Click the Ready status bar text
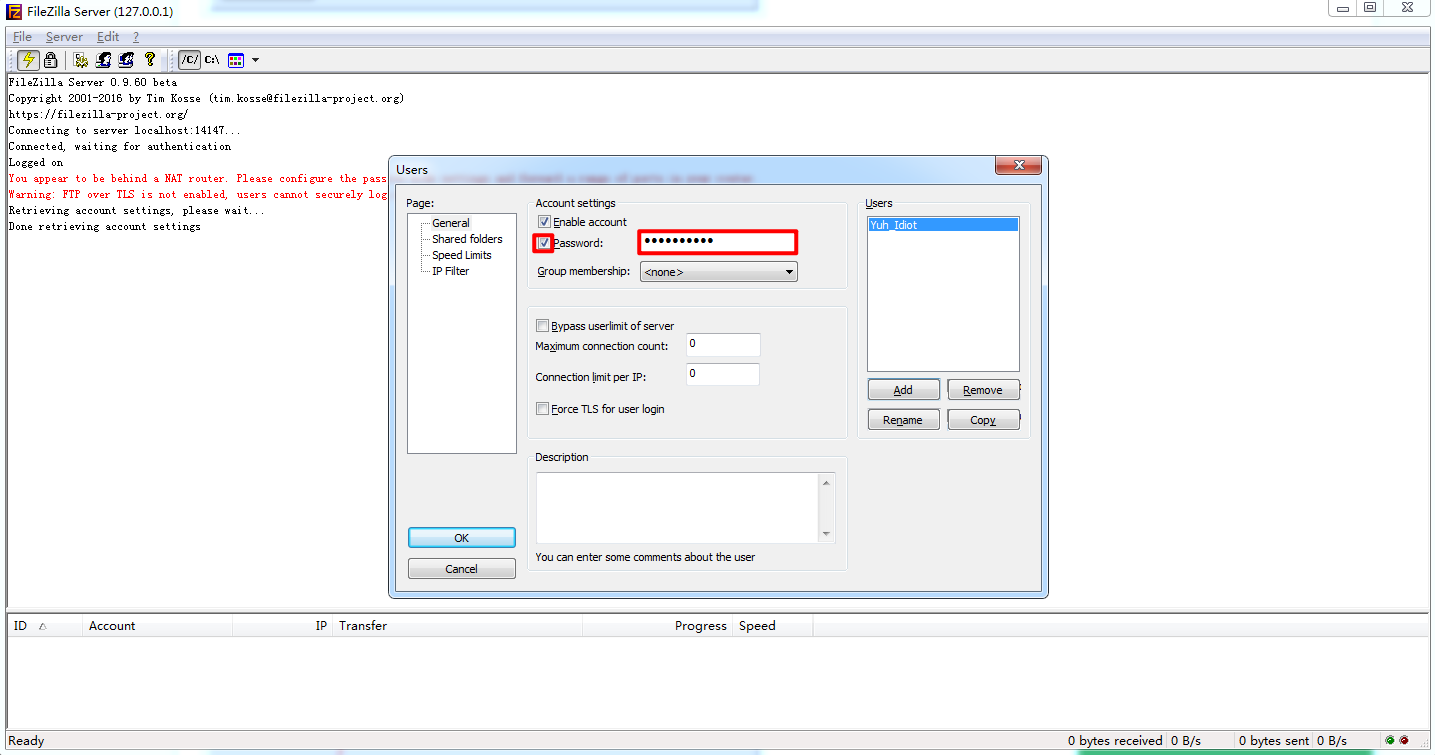This screenshot has width=1435, height=755. (x=26, y=741)
